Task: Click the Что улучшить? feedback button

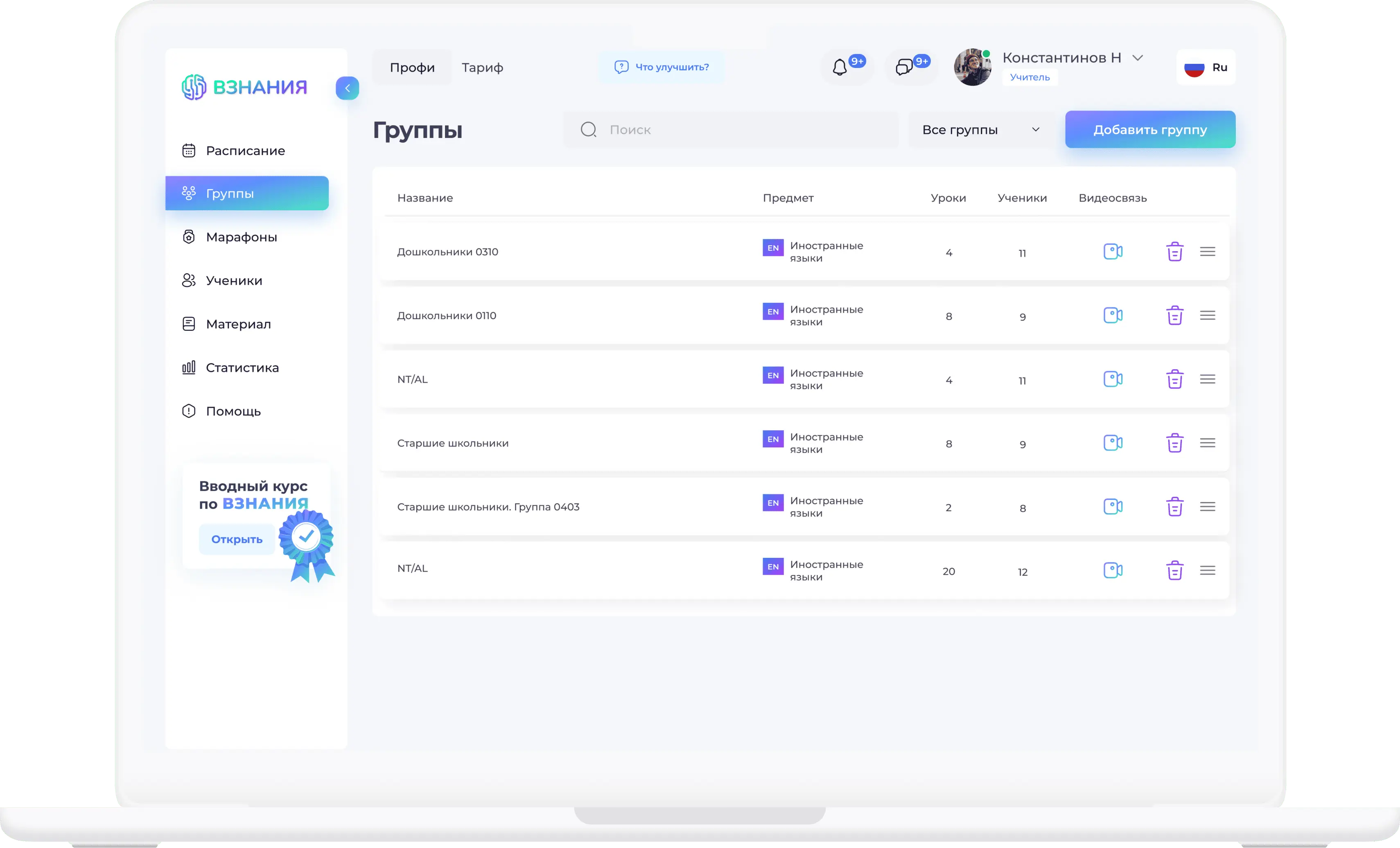Action: [x=662, y=67]
